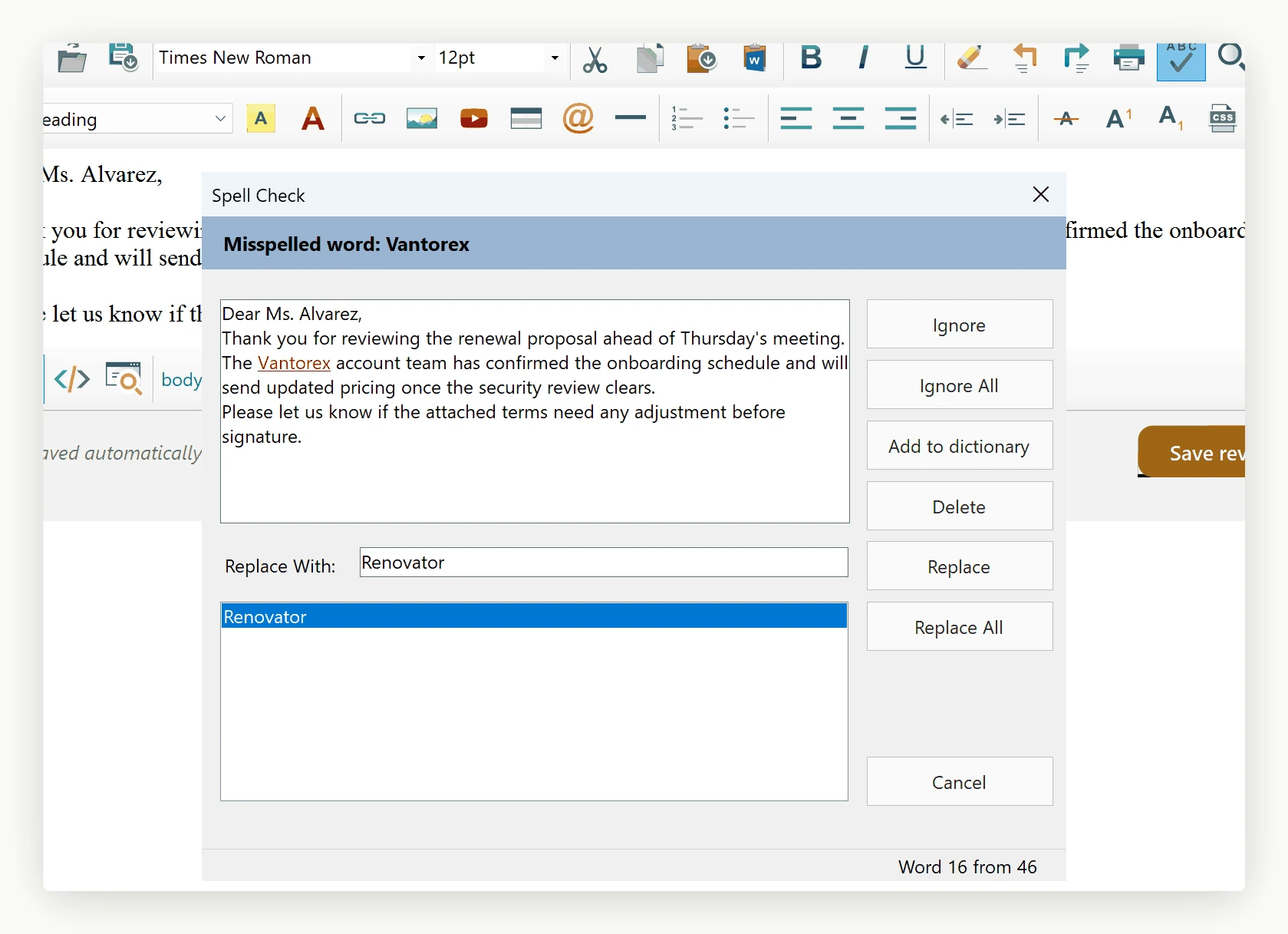This screenshot has width=1288, height=934.
Task: Toggle Bold formatting
Action: point(811,58)
